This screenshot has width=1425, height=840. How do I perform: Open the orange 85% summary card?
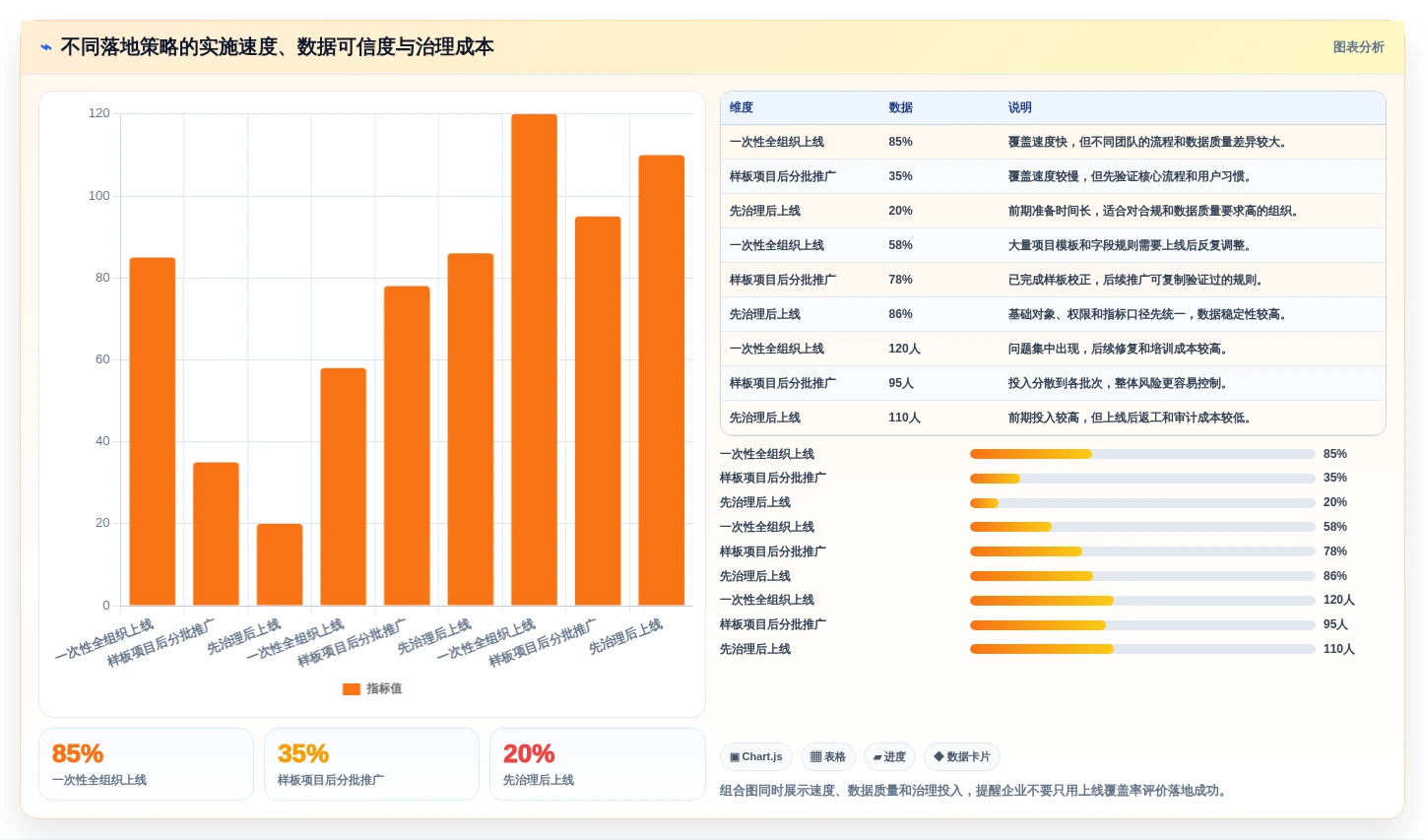(146, 764)
